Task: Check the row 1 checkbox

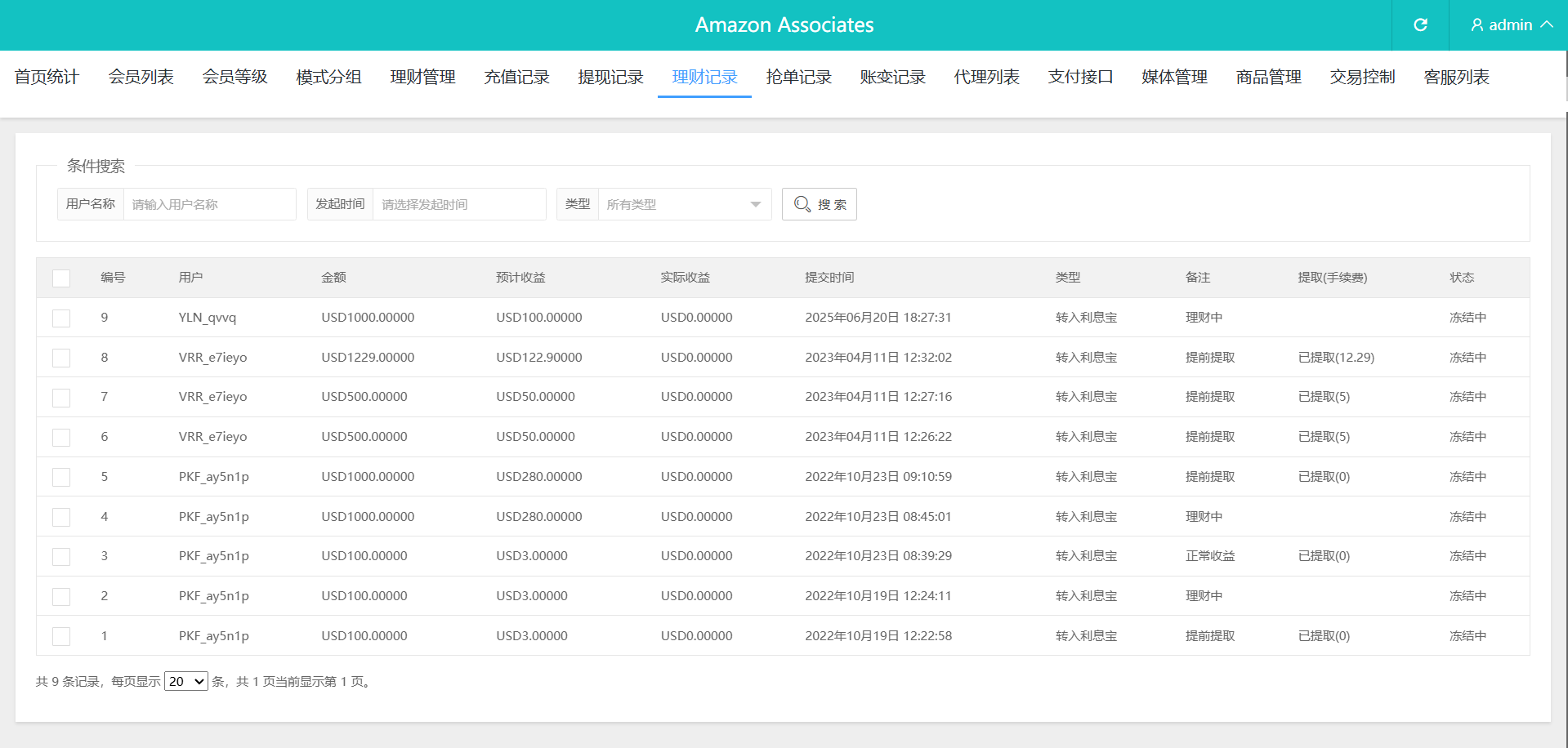Action: tap(61, 636)
